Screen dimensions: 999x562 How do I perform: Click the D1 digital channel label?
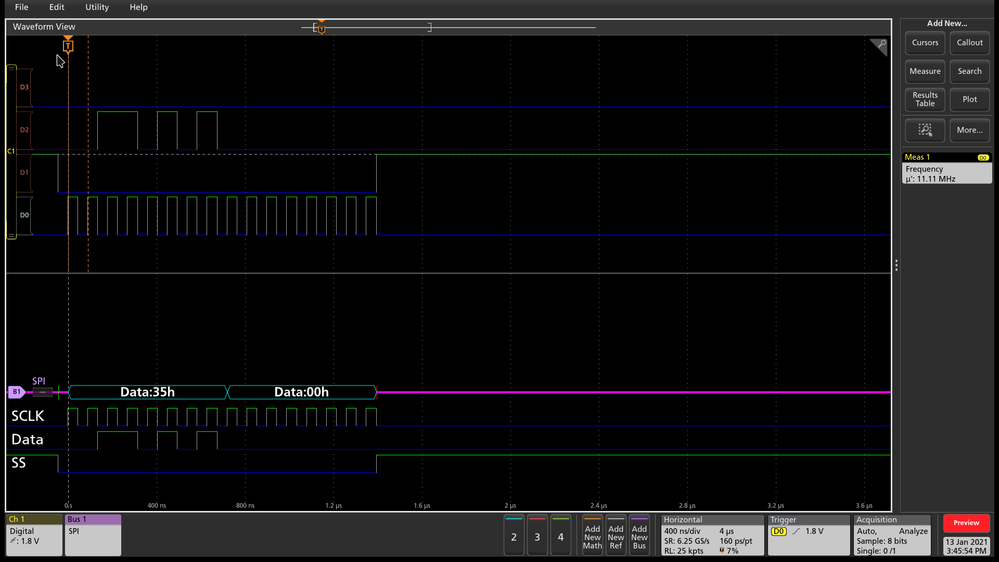point(24,172)
